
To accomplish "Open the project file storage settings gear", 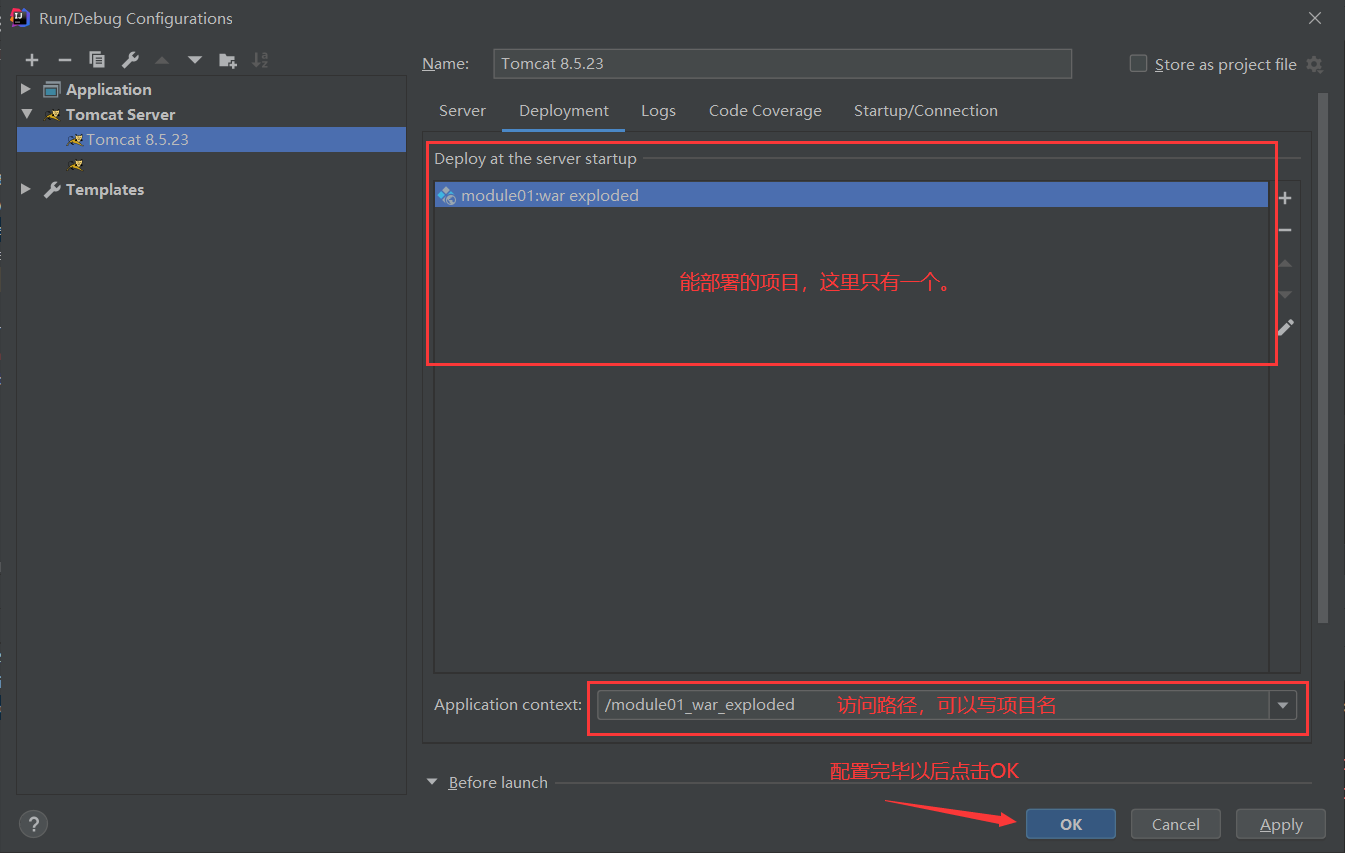I will 1314,64.
